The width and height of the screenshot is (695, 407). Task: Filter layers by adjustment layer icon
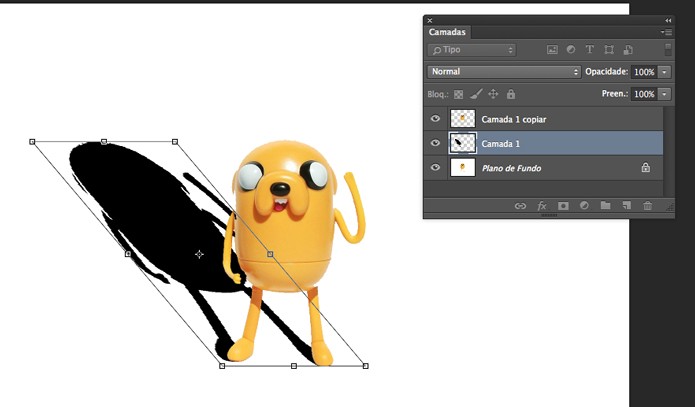click(x=571, y=50)
